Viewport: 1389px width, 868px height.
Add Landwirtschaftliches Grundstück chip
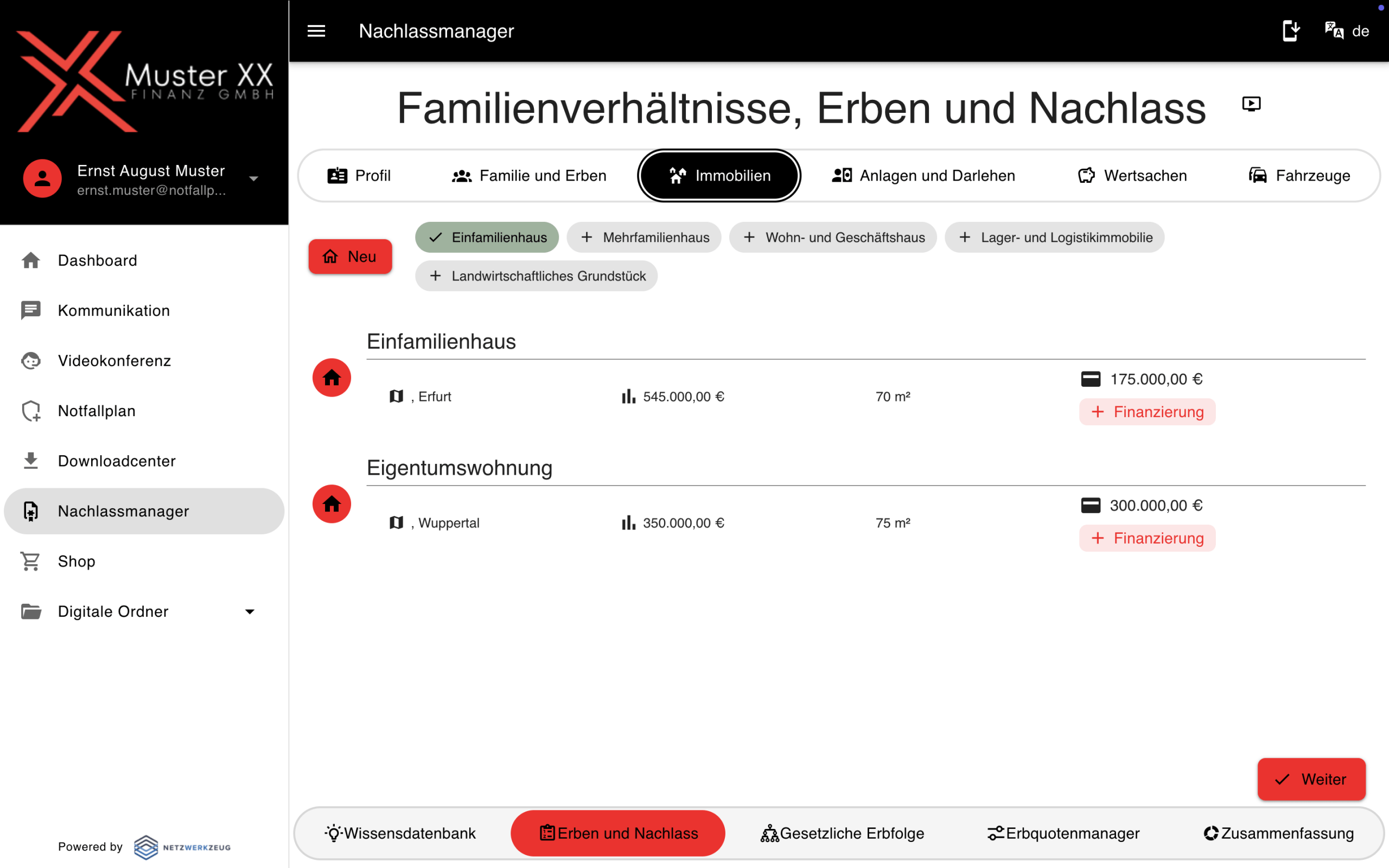(536, 276)
